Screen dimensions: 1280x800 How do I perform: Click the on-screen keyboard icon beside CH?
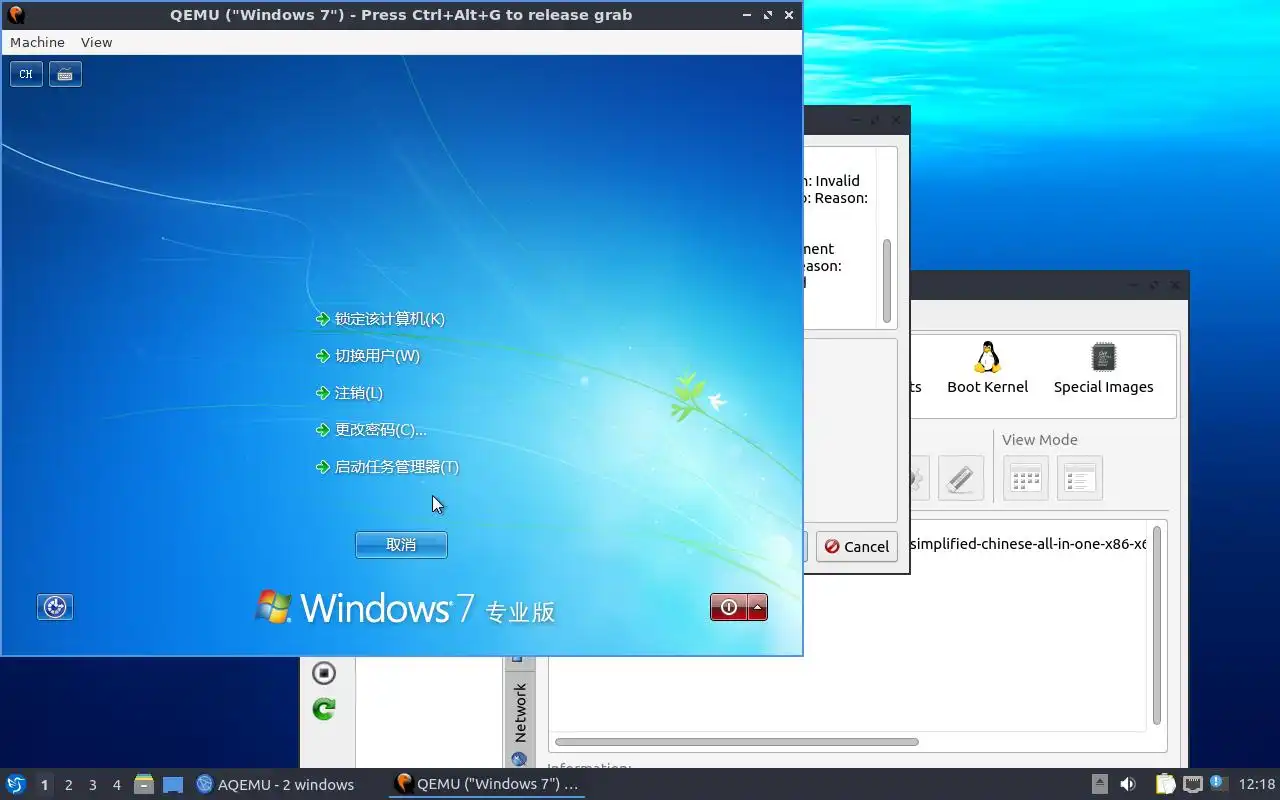[65, 74]
